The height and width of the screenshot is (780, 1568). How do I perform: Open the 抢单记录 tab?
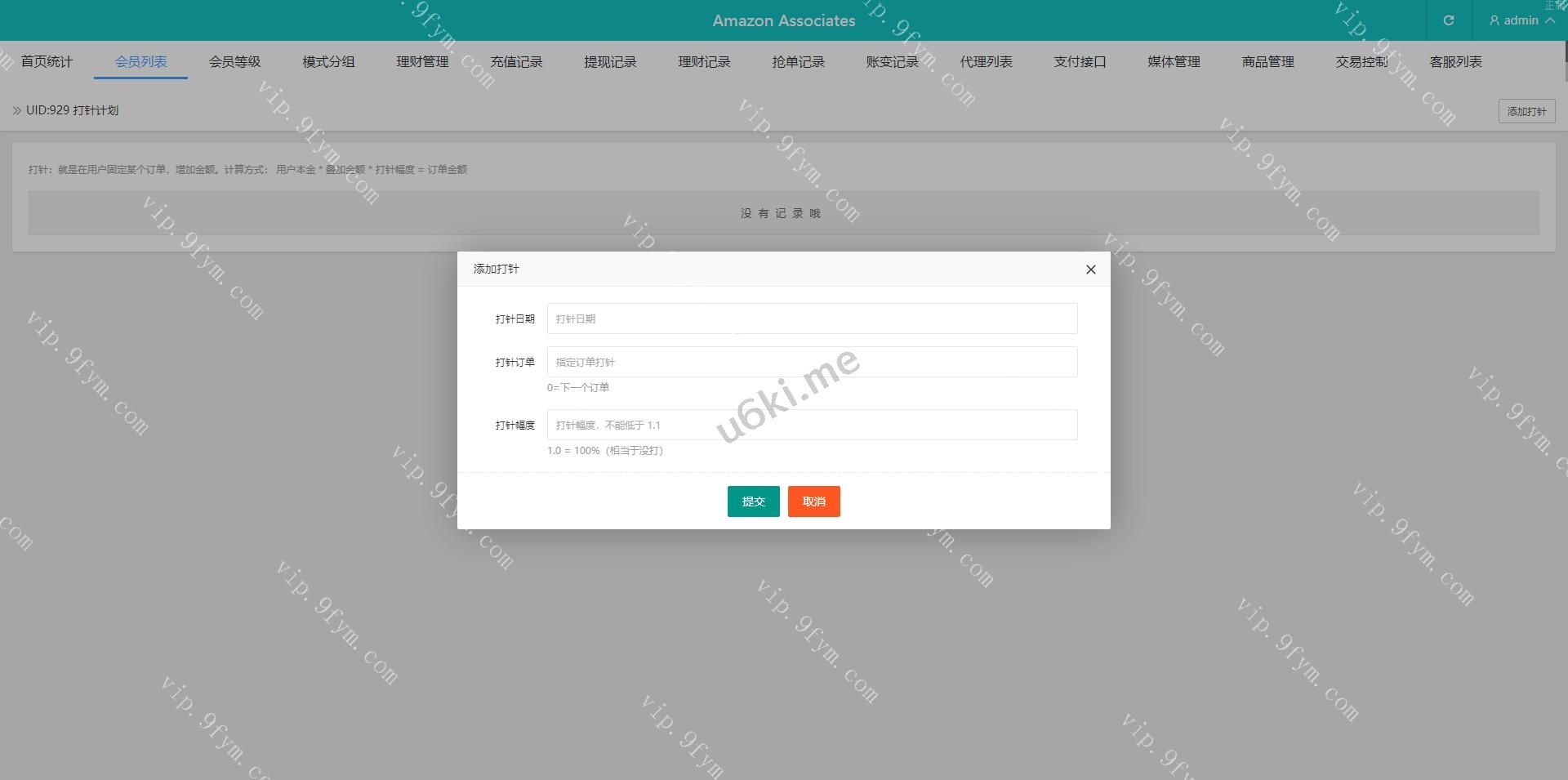[x=798, y=62]
